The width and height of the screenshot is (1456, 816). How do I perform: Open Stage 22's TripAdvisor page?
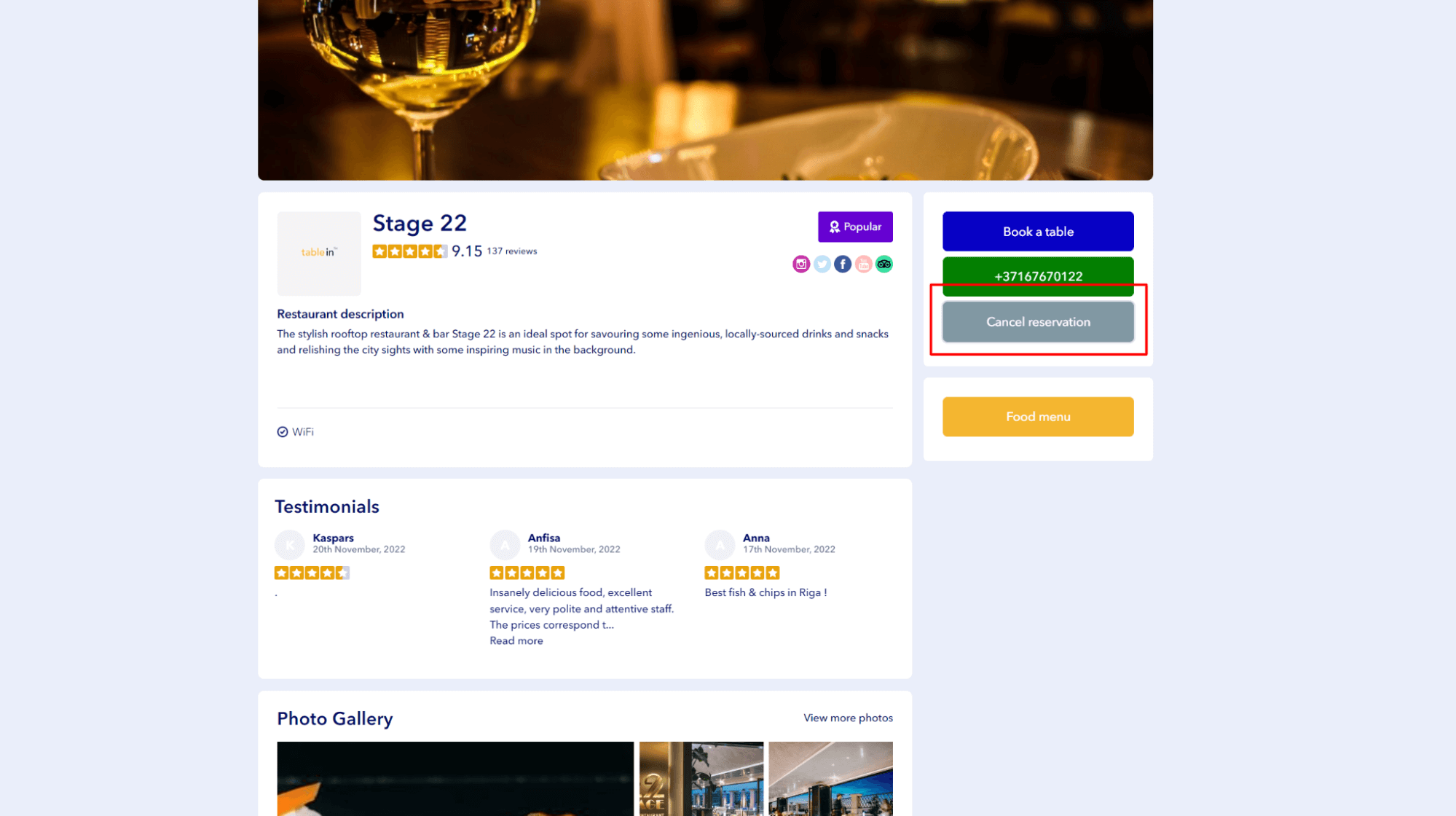[x=883, y=264]
